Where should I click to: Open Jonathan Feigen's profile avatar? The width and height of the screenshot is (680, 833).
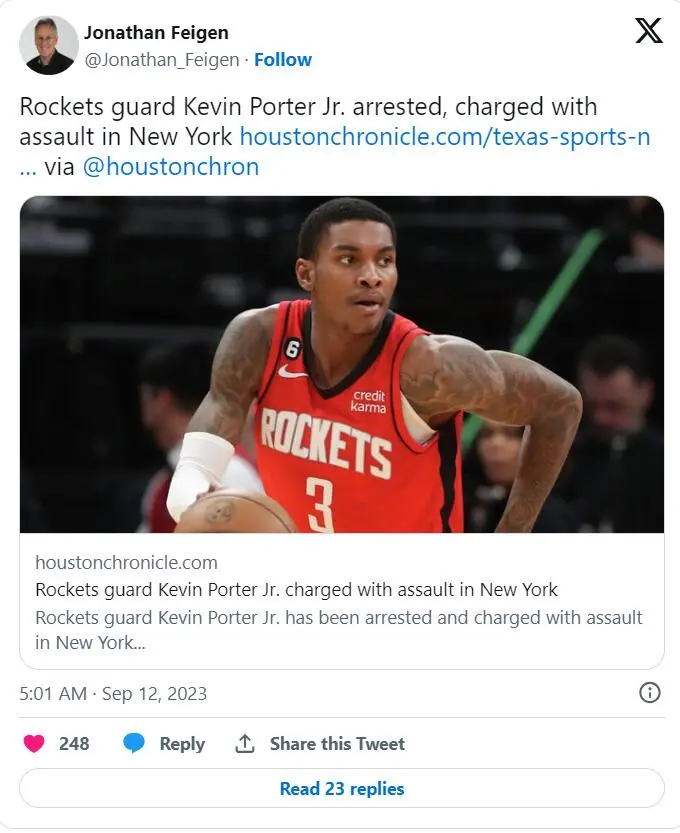49,45
